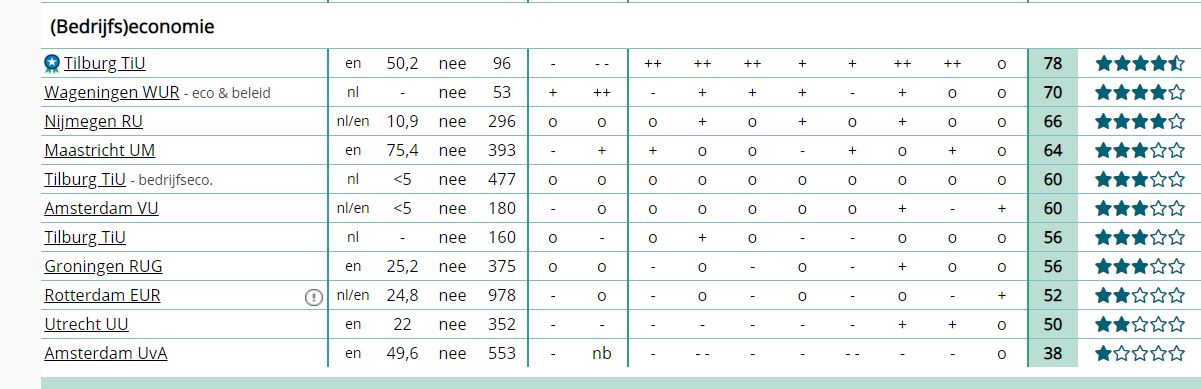This screenshot has width=1201, height=389.
Task: Click the exclamation info icon next to Rotterdam EUR
Action: point(314,297)
